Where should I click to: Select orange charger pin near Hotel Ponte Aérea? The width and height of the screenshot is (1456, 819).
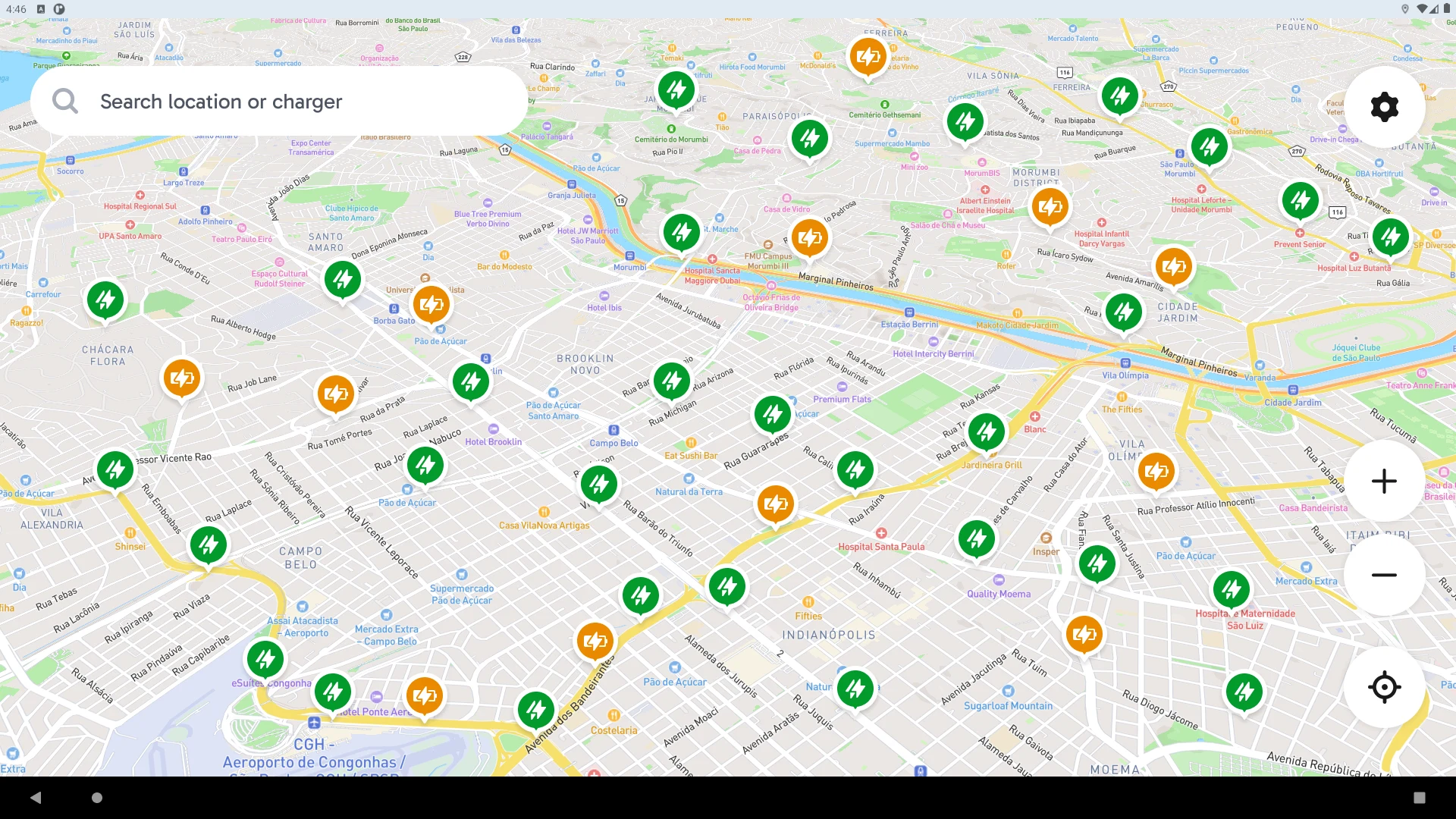click(x=424, y=697)
